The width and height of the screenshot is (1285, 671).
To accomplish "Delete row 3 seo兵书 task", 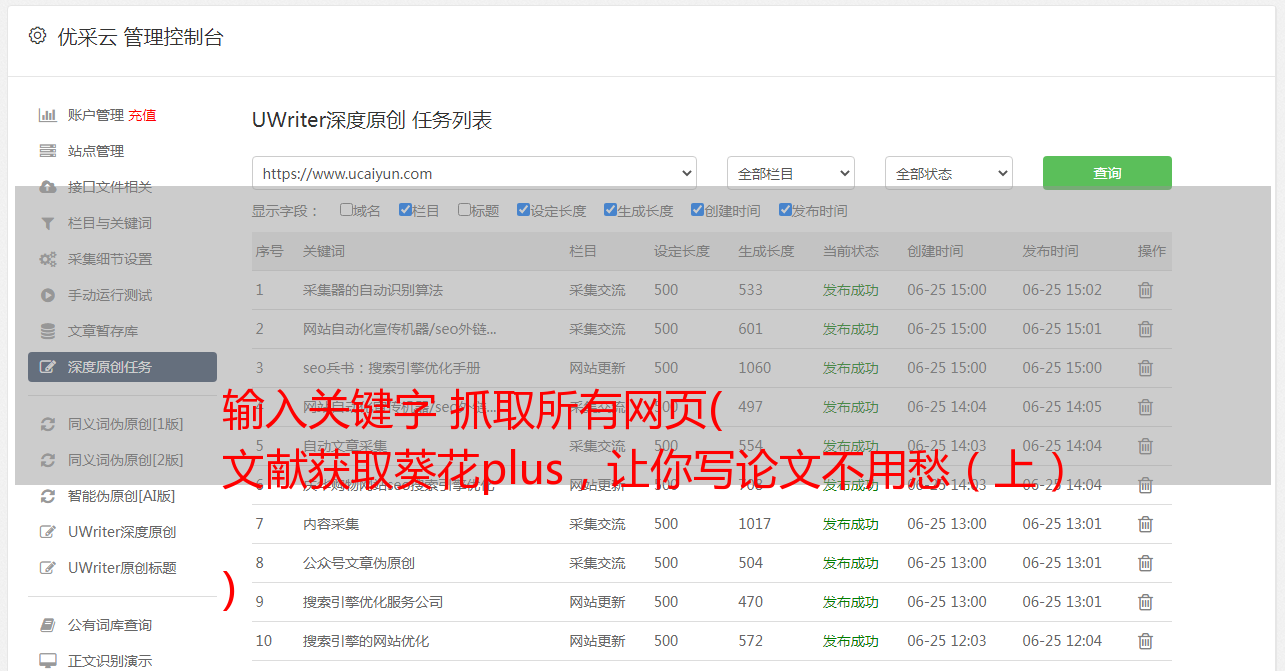I will tap(1145, 368).
